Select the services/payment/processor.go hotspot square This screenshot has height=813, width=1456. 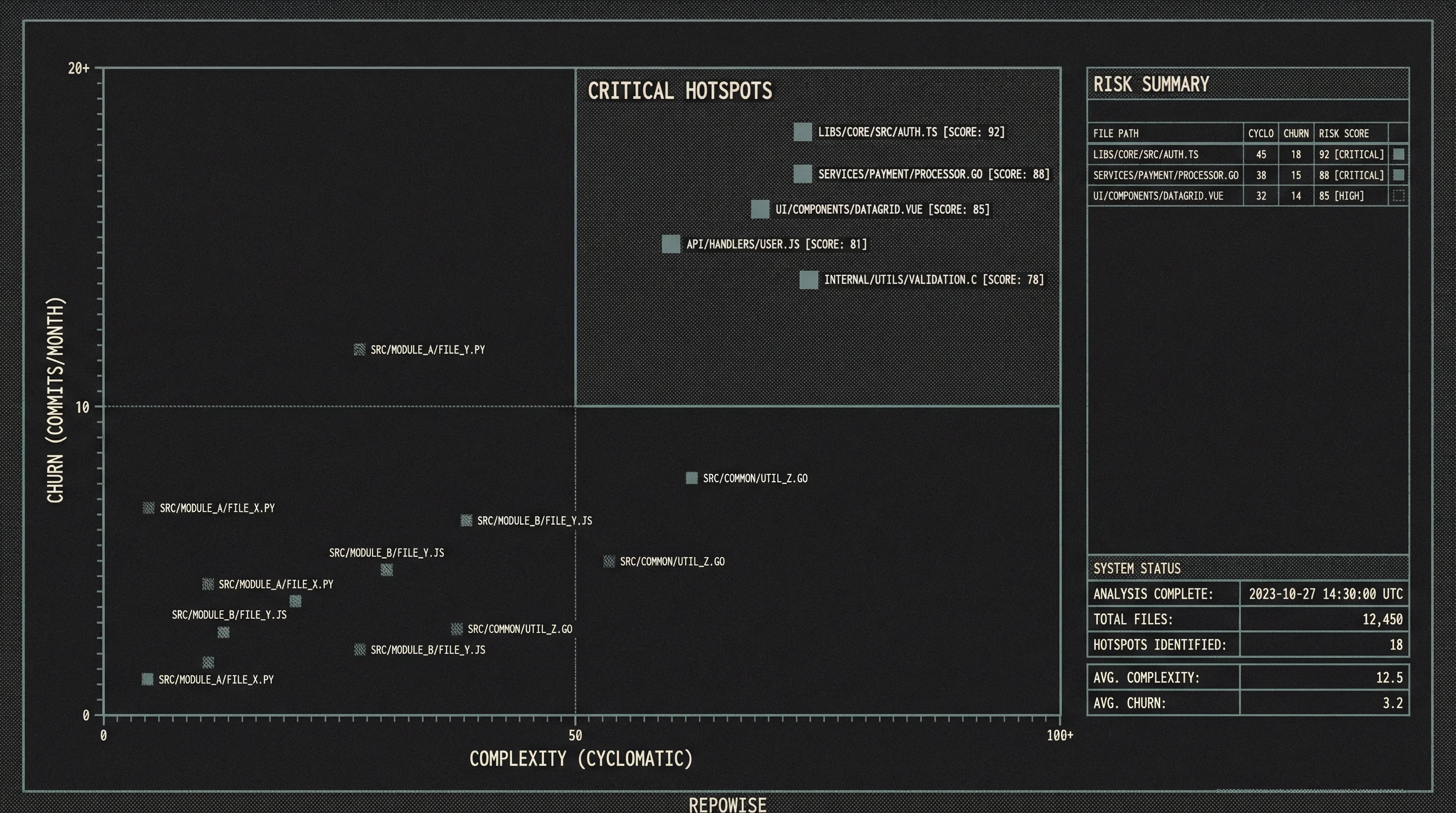tap(803, 174)
